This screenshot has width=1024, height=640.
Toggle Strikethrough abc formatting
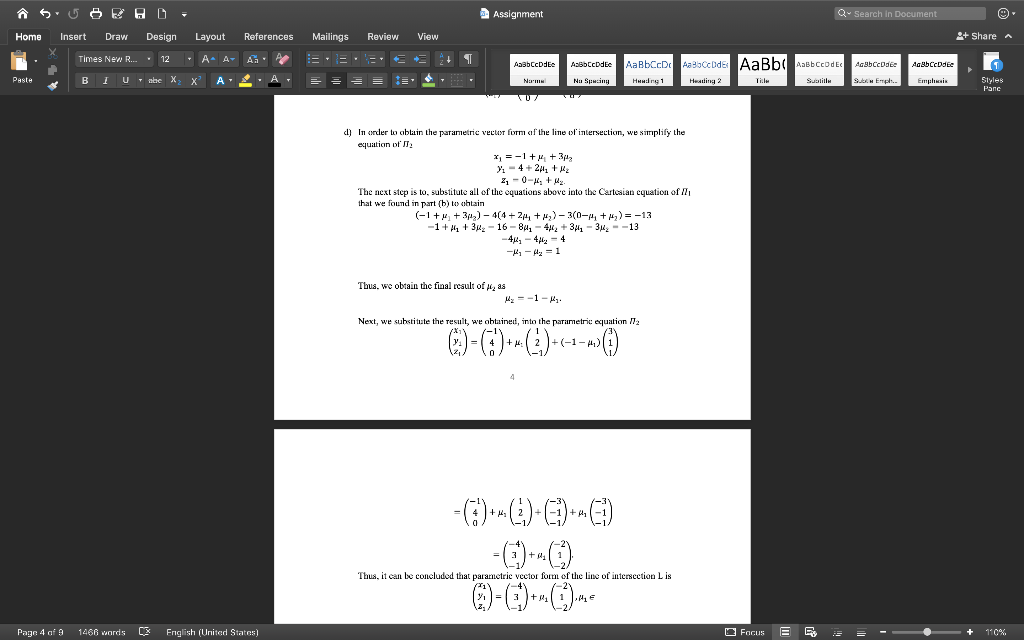point(155,80)
